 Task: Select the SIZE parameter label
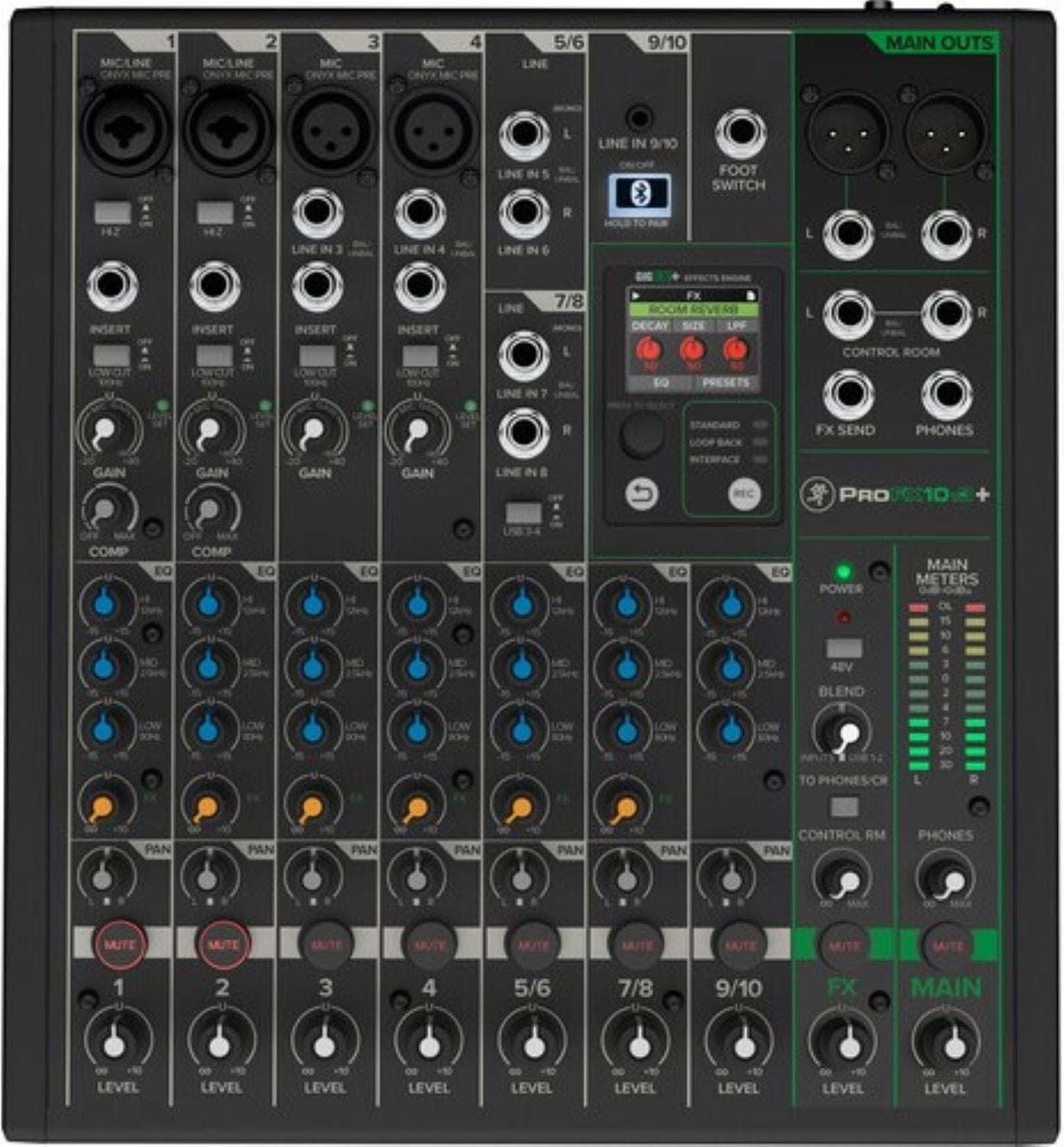coord(693,326)
